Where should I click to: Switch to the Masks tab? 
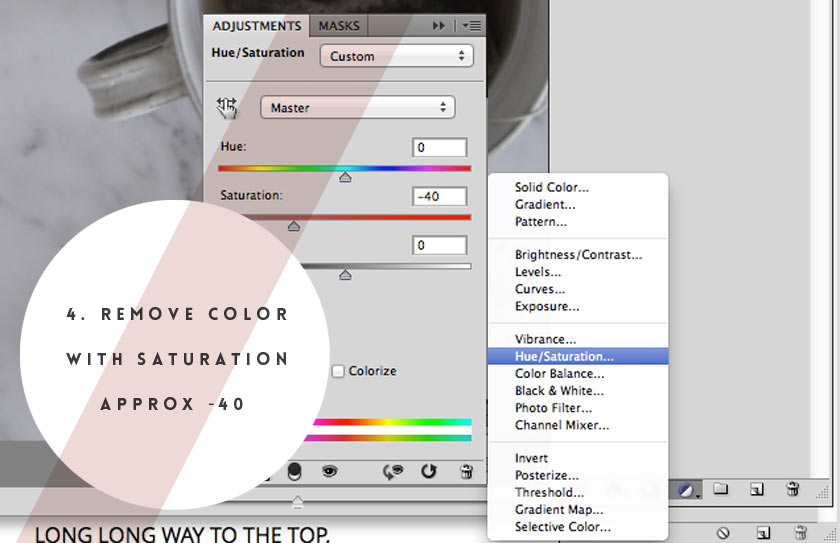point(339,26)
